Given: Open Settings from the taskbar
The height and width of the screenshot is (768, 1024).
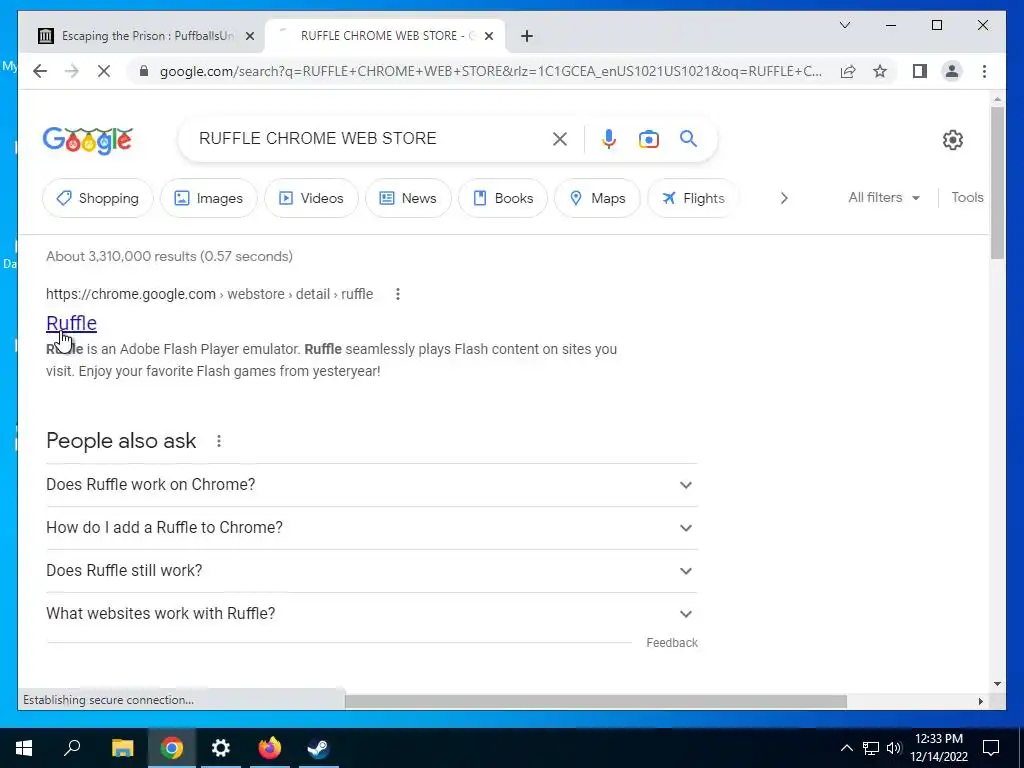Looking at the screenshot, I should click(x=221, y=748).
